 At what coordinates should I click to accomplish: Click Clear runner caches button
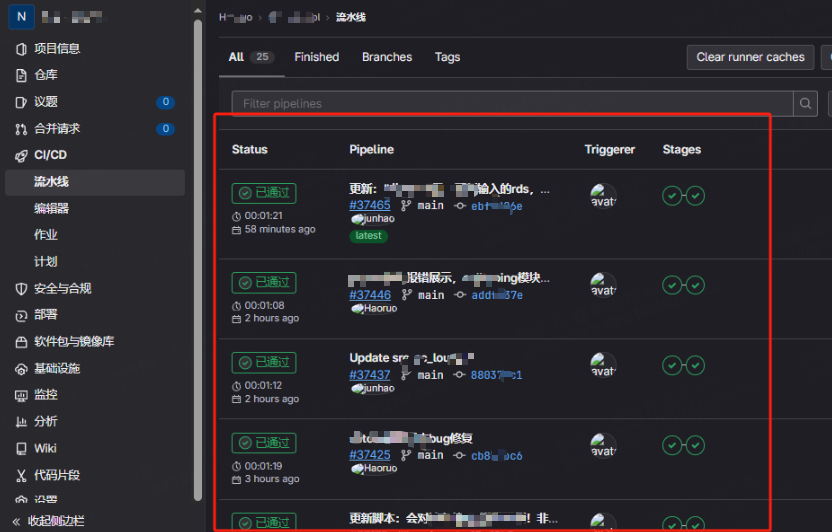tap(750, 57)
